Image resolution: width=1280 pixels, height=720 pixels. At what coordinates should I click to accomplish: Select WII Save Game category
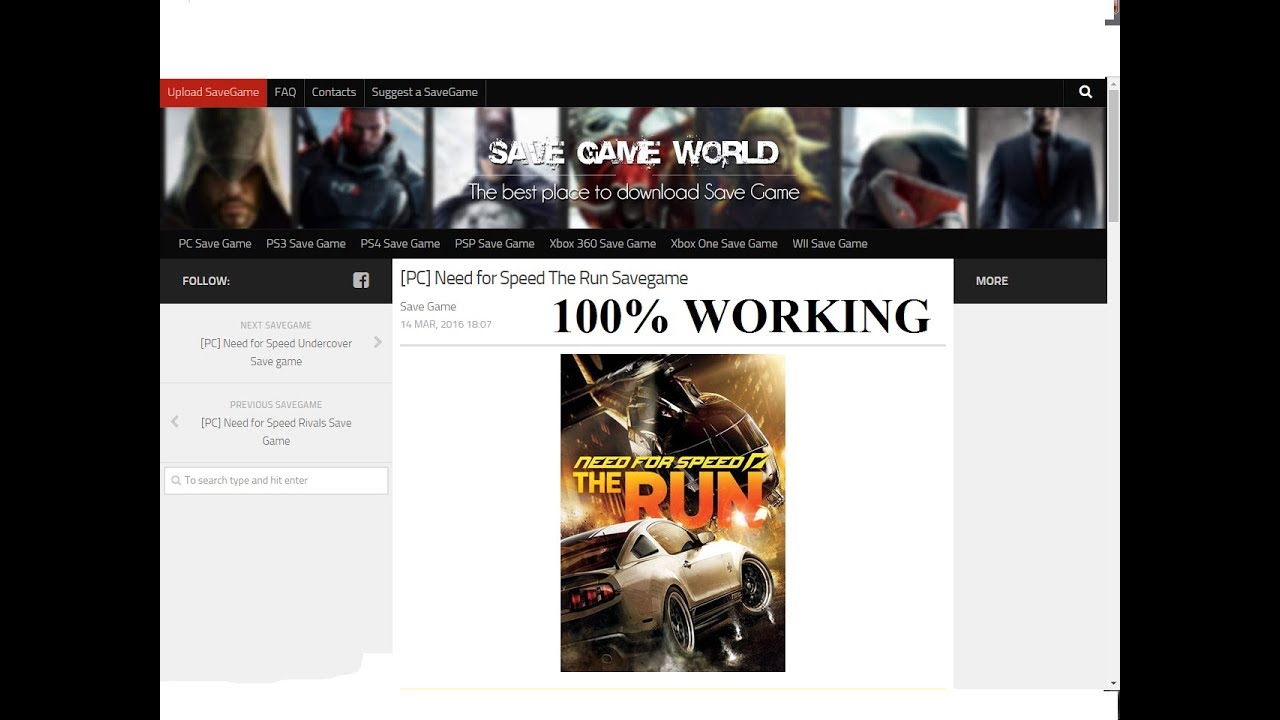[x=830, y=244]
